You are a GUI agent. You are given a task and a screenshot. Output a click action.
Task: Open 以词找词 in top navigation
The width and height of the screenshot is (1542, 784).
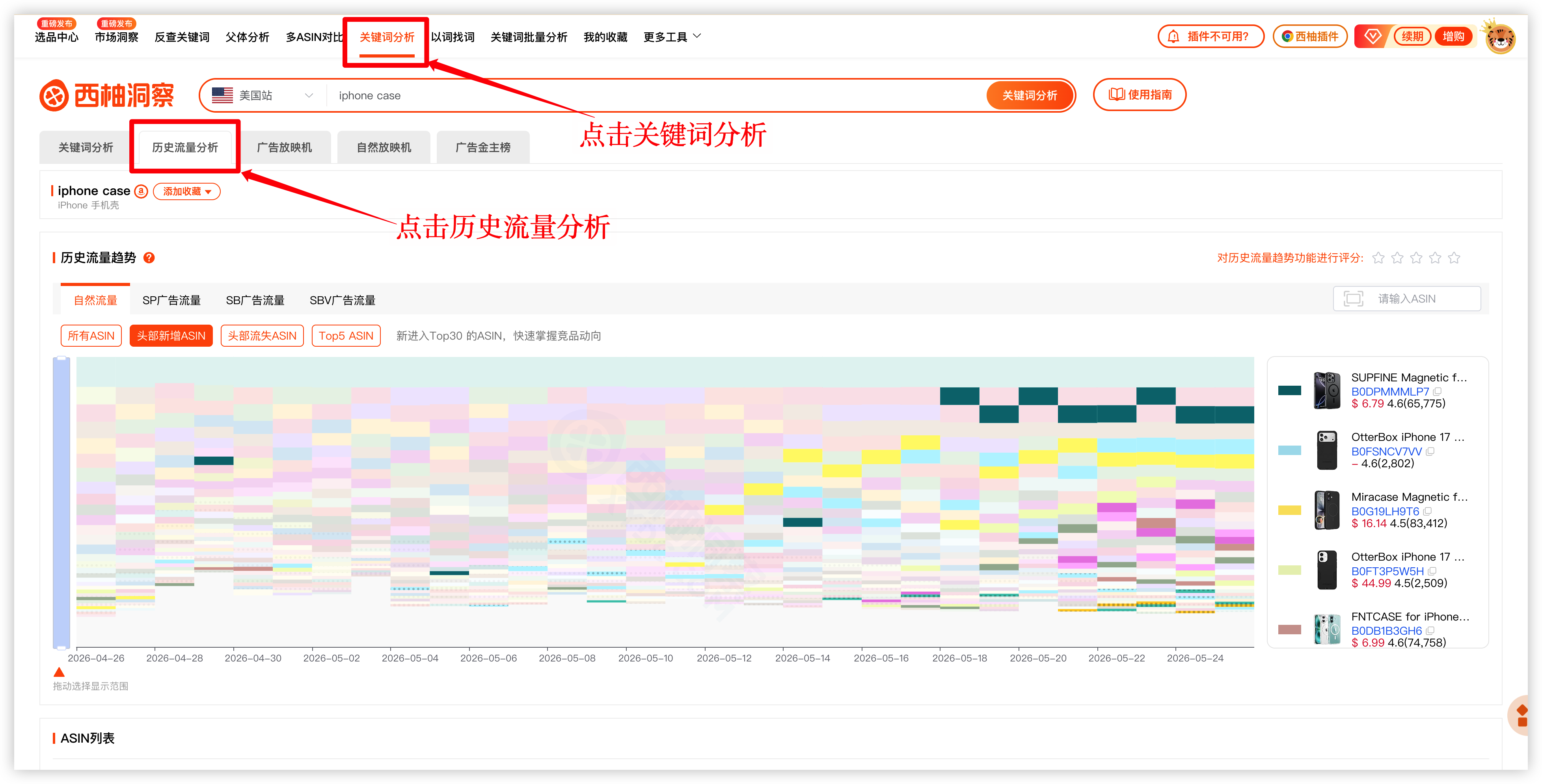[453, 37]
